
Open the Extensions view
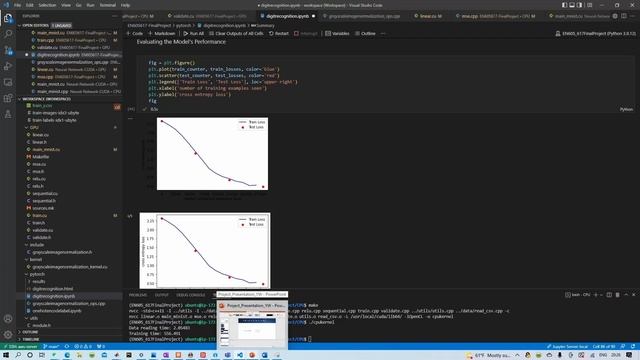point(8,98)
